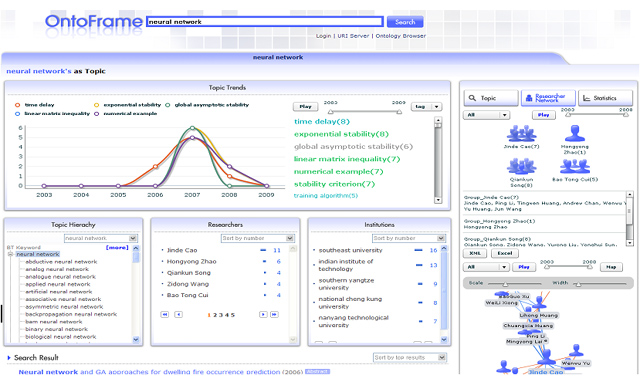Select researcher Zidong Wang
640x392 pixels.
188,284
